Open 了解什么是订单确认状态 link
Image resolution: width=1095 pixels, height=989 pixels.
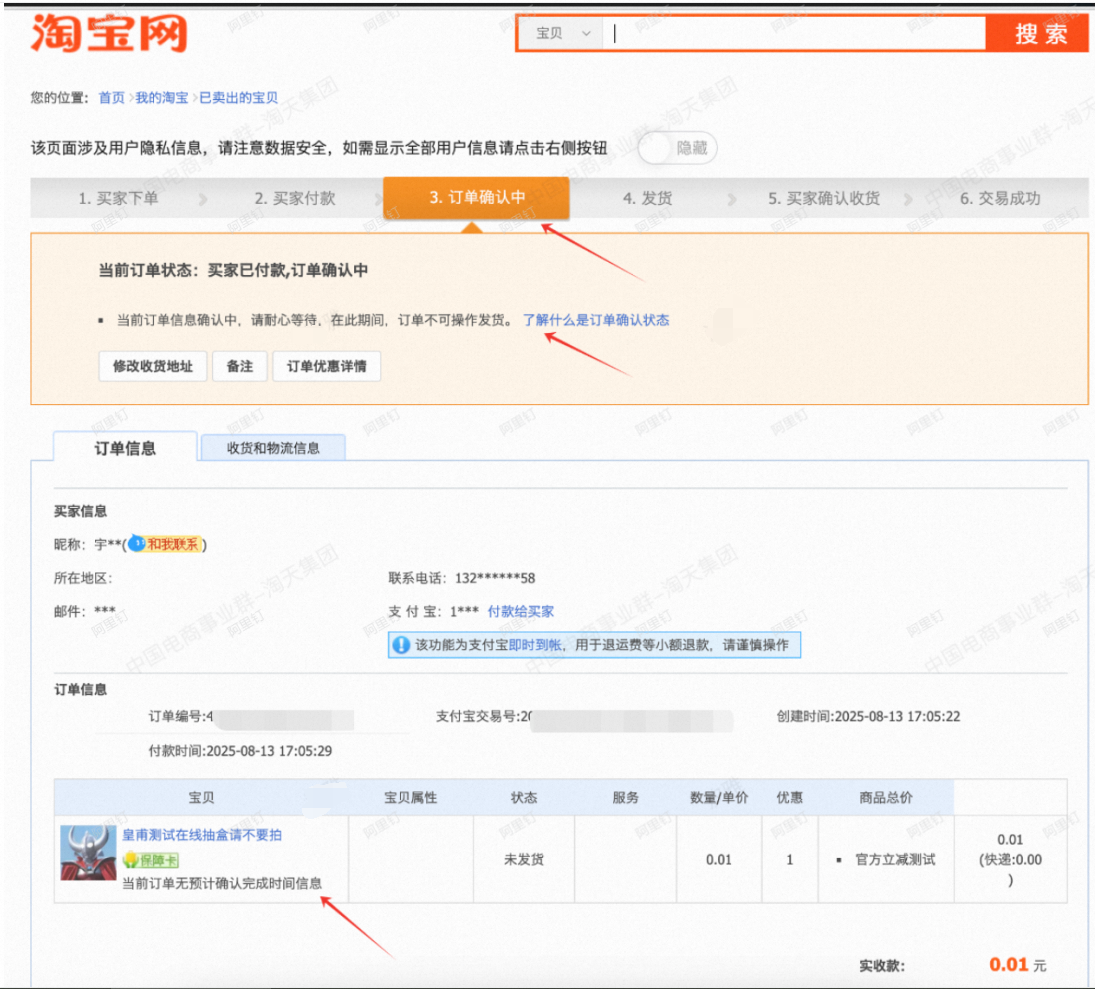[x=596, y=320]
